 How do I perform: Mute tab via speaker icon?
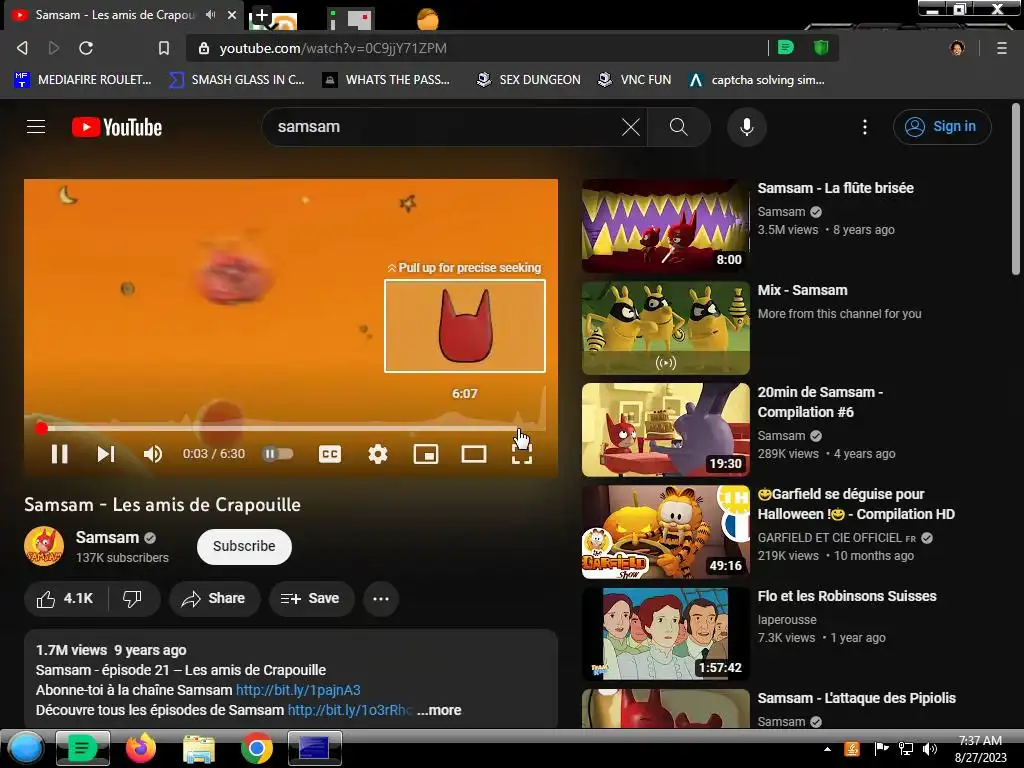[210, 14]
